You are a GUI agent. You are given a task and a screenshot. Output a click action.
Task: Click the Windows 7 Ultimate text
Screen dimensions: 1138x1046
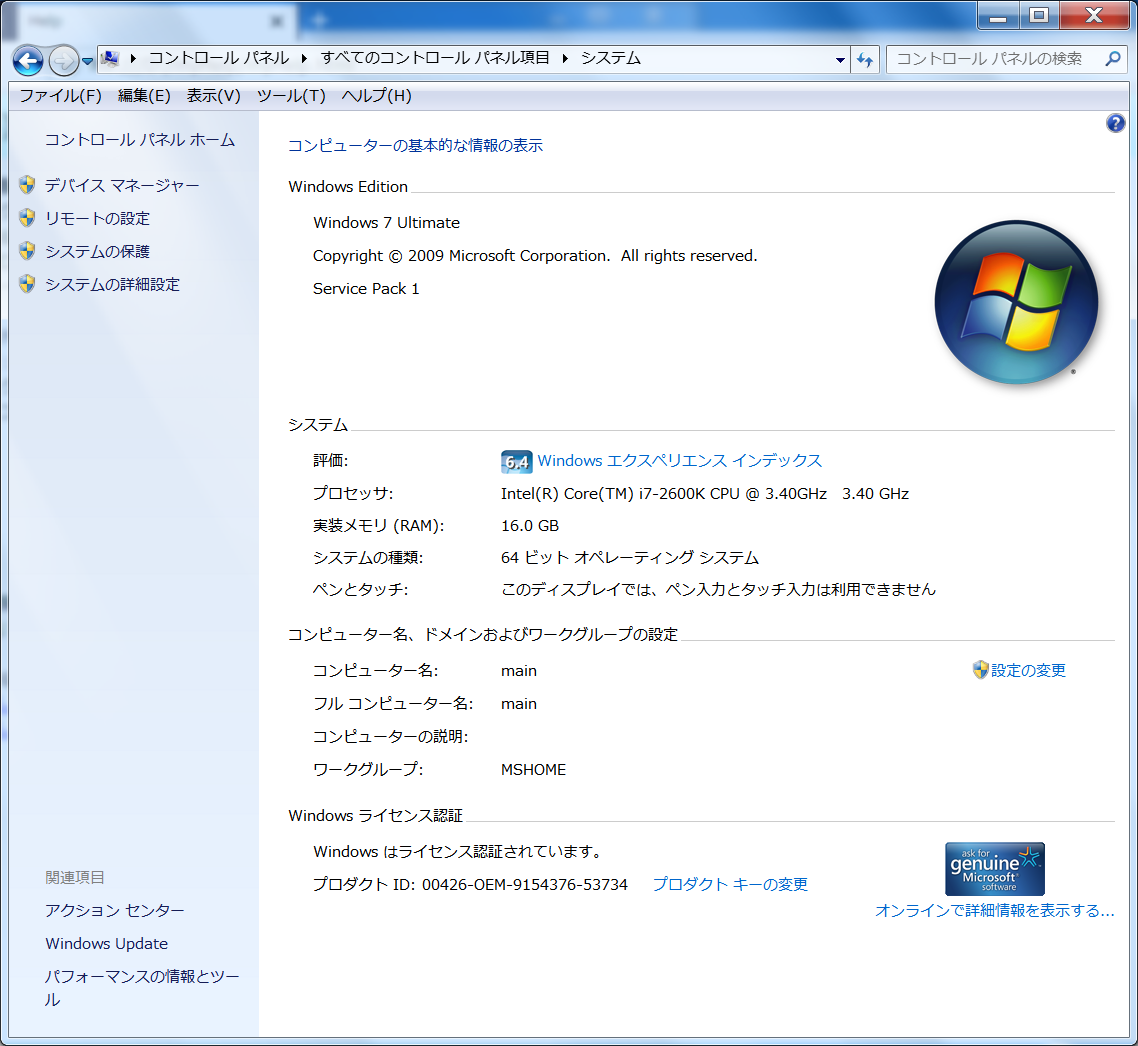click(386, 223)
